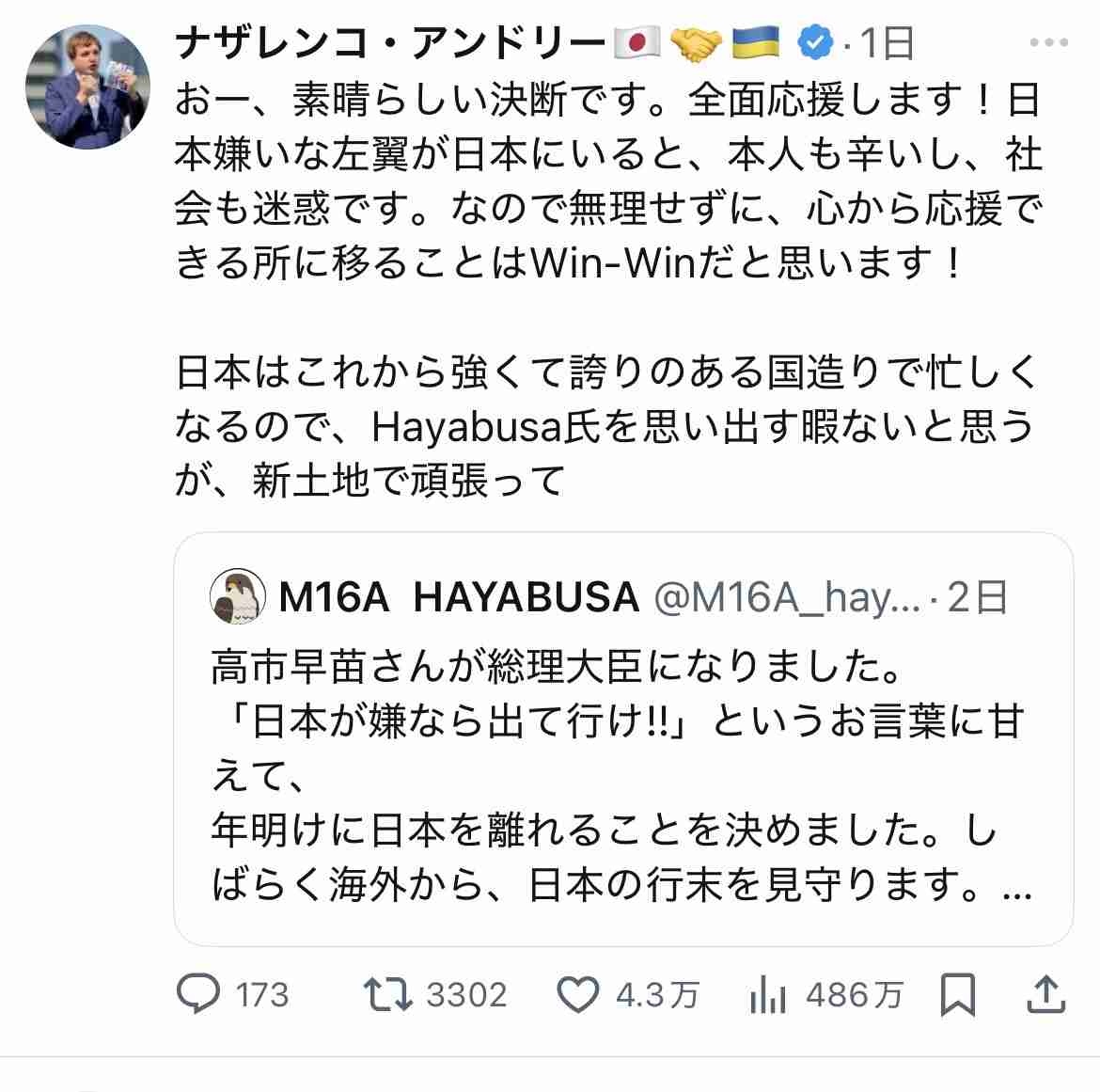Tap the Japan flag emoji in name

638,43
